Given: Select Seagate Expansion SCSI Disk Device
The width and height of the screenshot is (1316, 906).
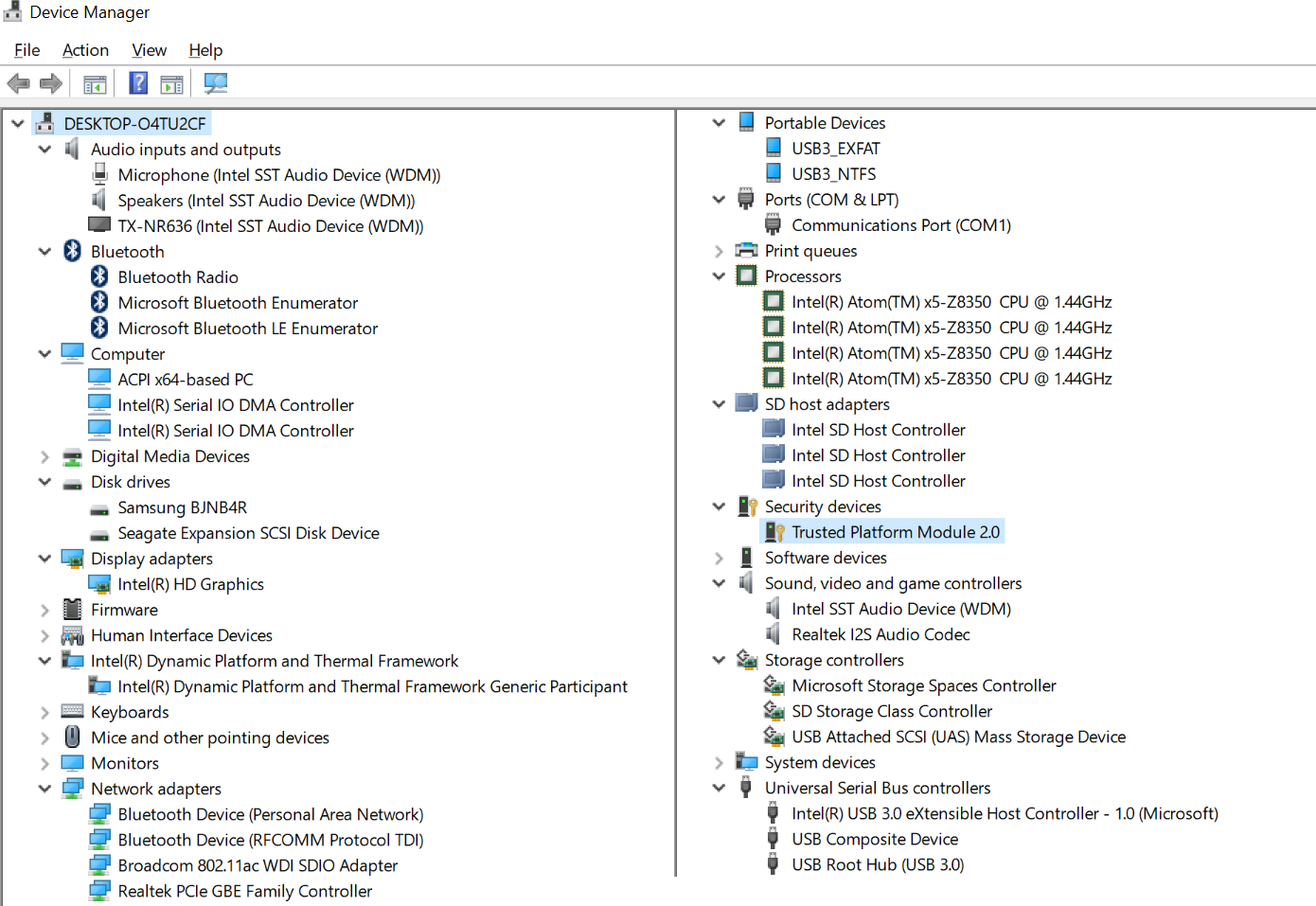Looking at the screenshot, I should [248, 533].
